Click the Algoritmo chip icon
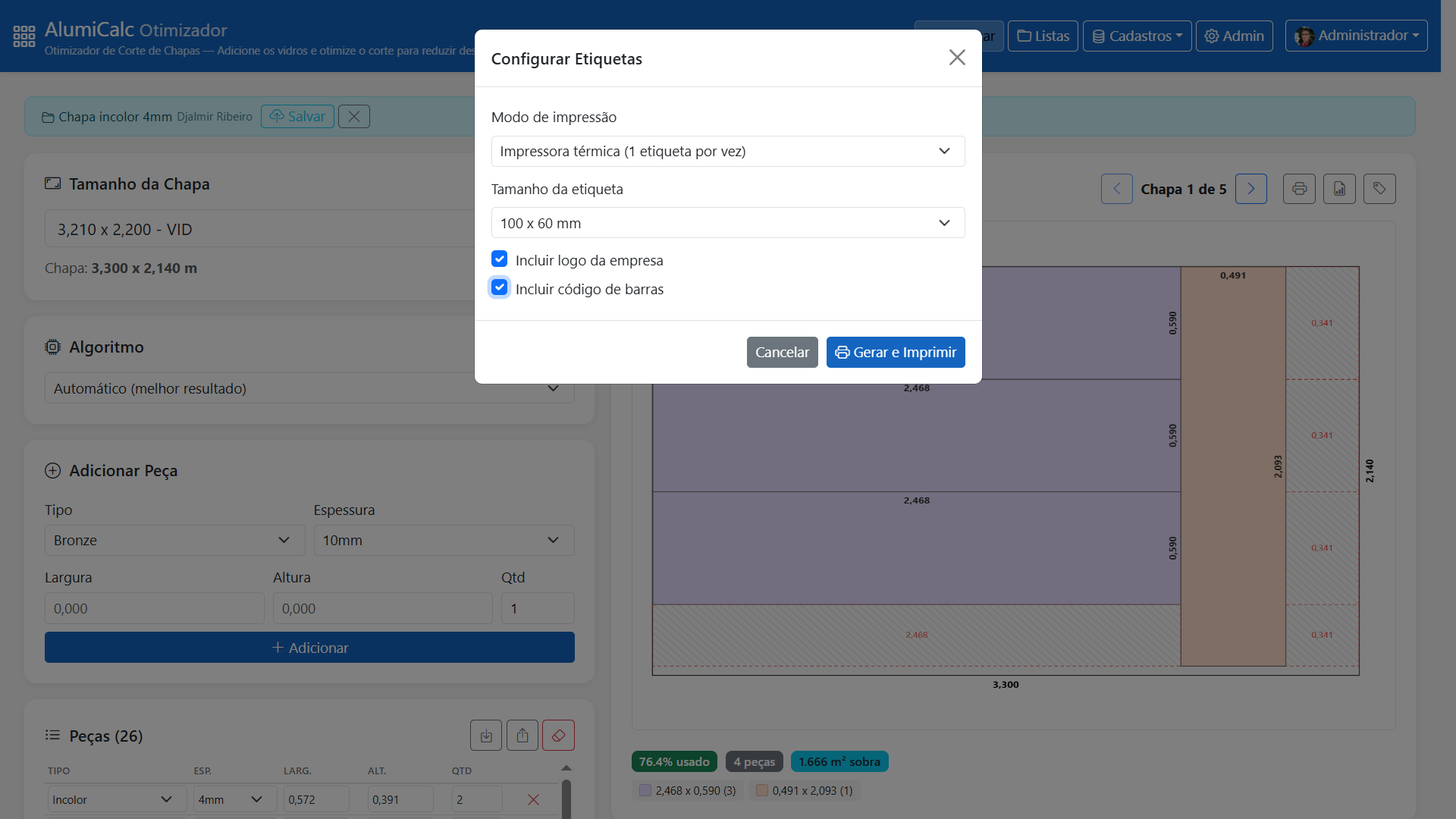 (x=52, y=347)
